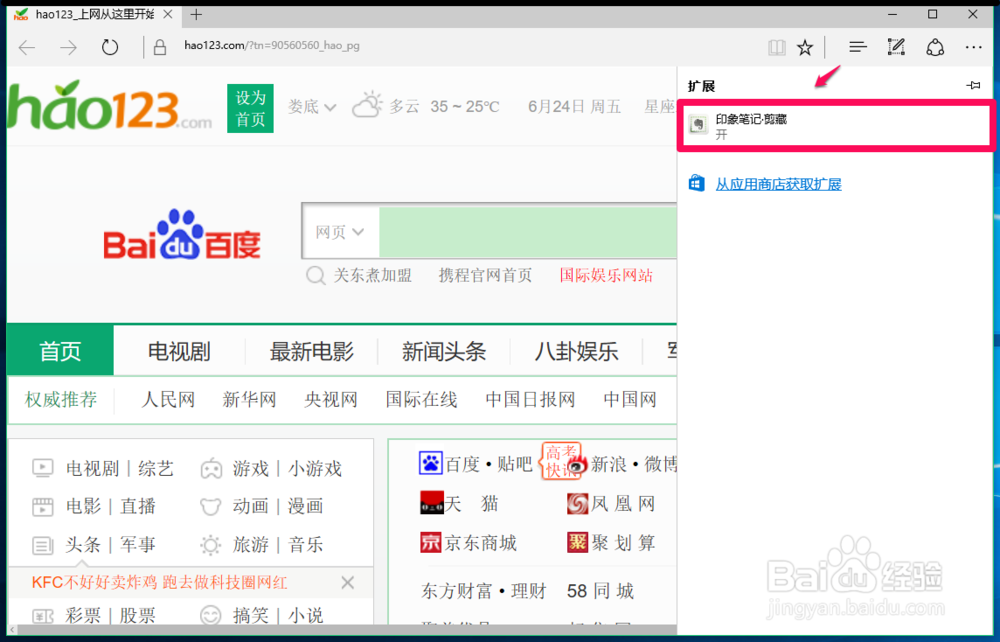
Task: Open the 新华网 link
Action: click(x=249, y=400)
